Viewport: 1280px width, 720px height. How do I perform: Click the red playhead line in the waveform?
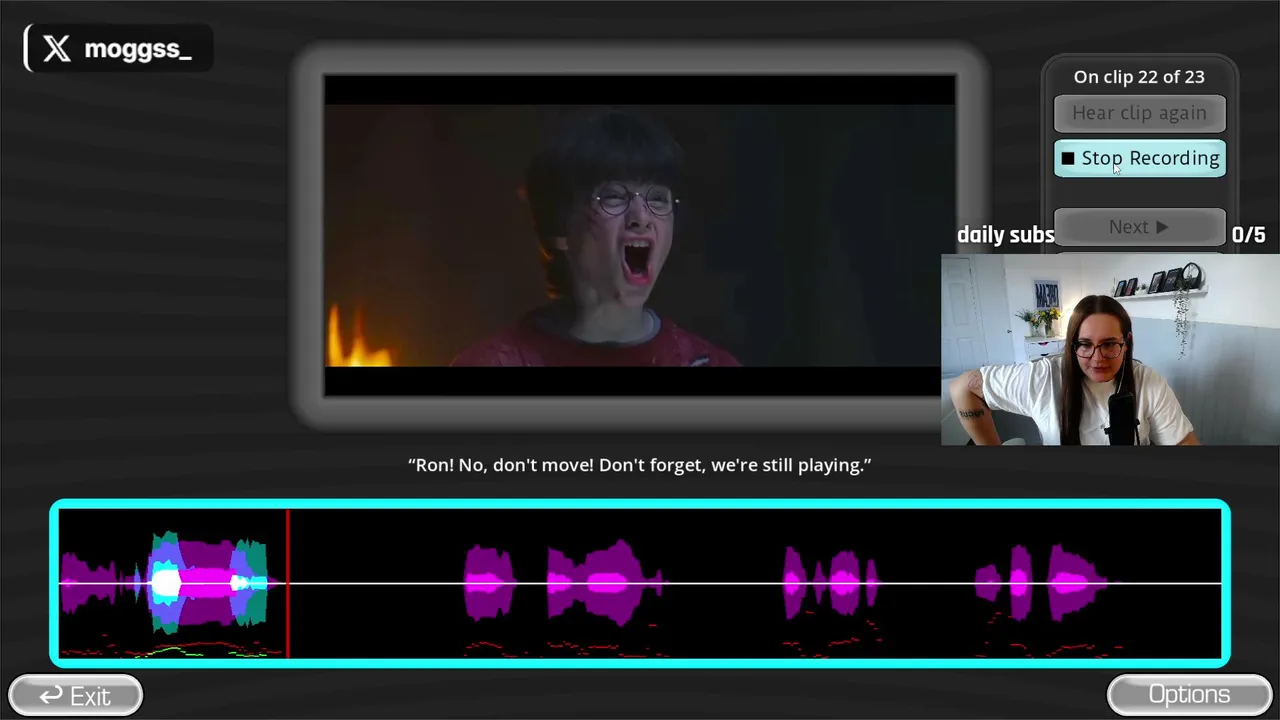(288, 583)
